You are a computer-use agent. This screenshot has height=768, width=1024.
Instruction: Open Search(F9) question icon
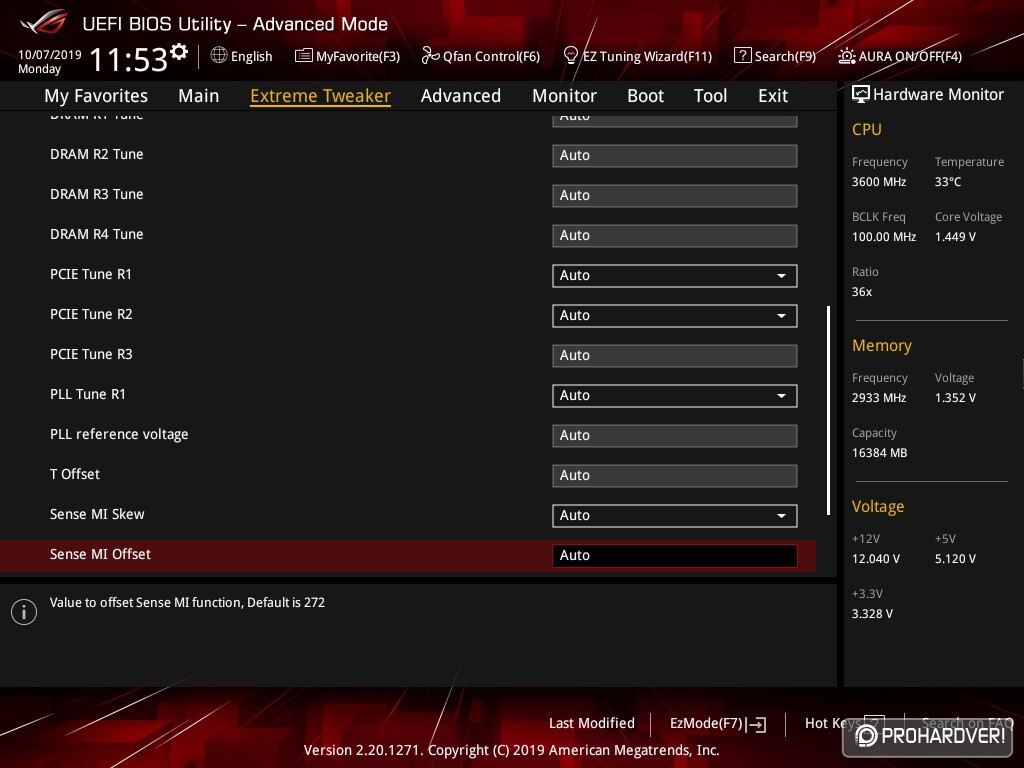[743, 56]
